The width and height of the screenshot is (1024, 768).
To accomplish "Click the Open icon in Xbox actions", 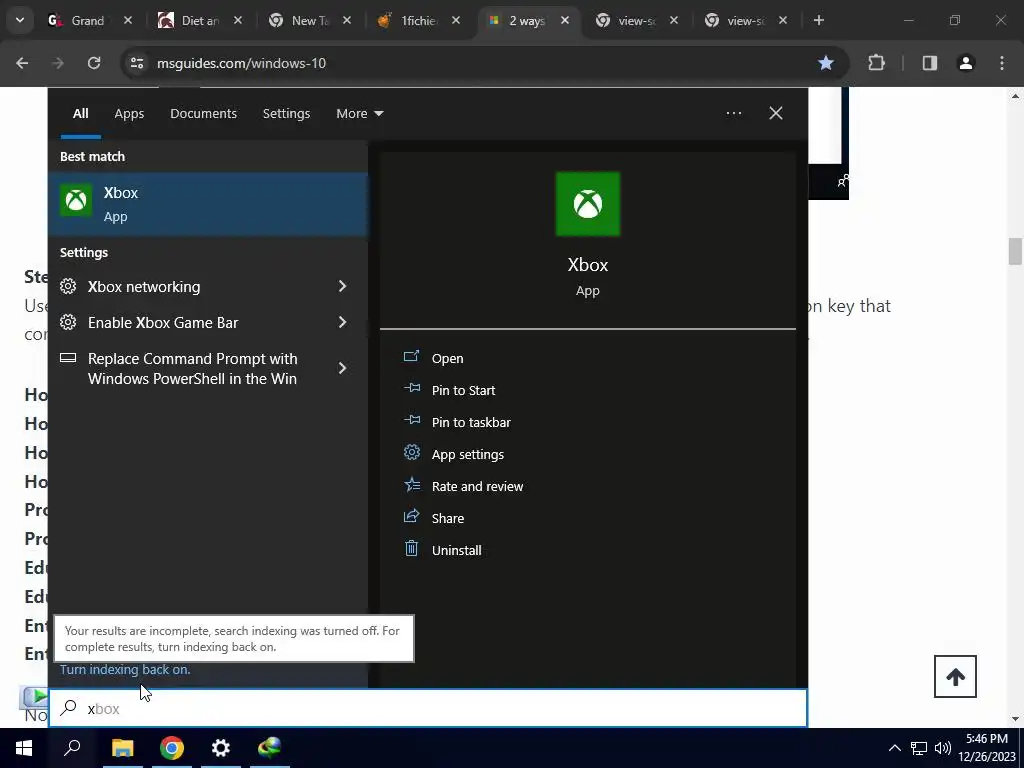I will (x=411, y=357).
